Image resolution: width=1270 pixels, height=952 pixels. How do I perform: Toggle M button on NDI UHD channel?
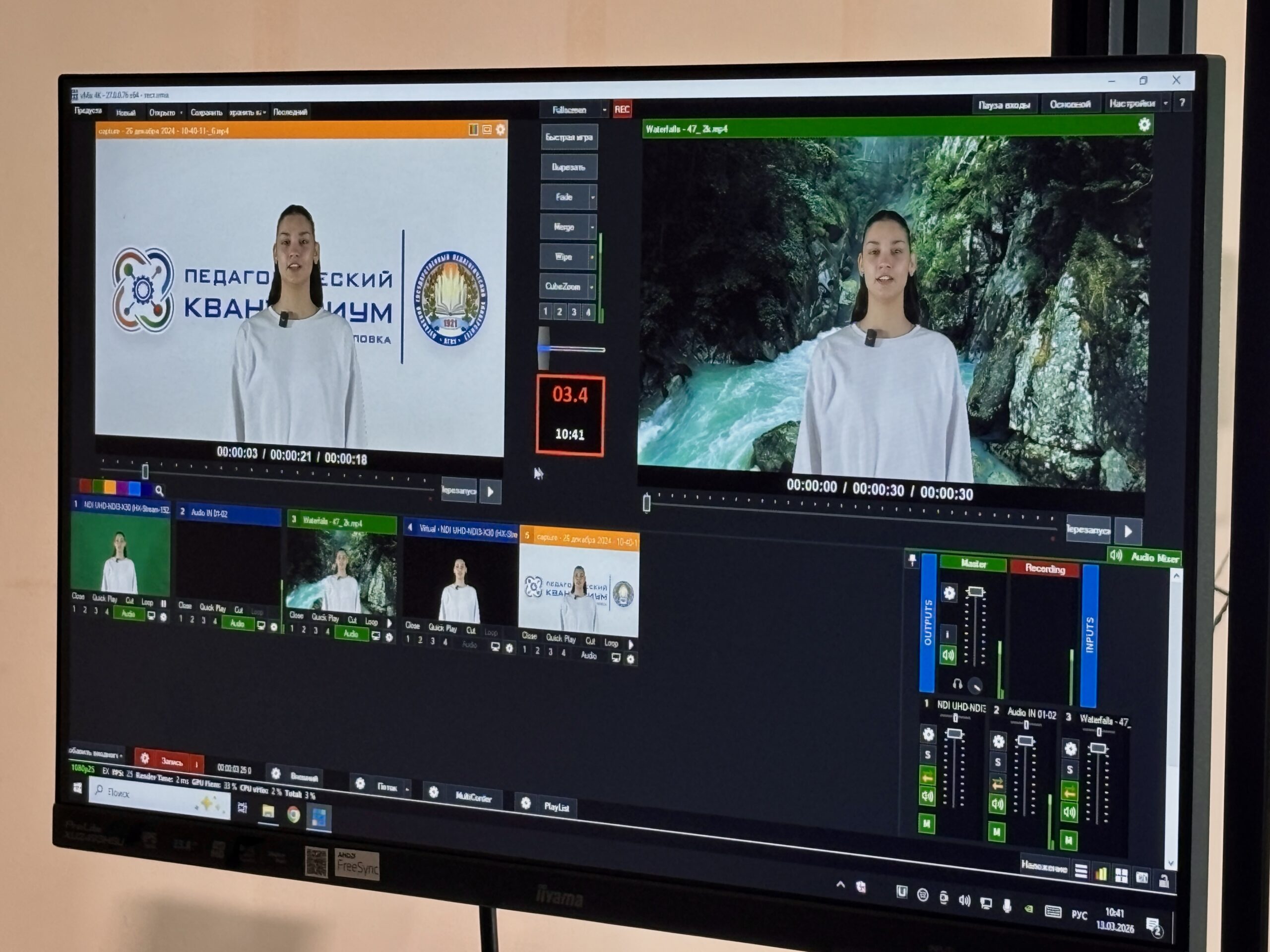pyautogui.click(x=927, y=824)
